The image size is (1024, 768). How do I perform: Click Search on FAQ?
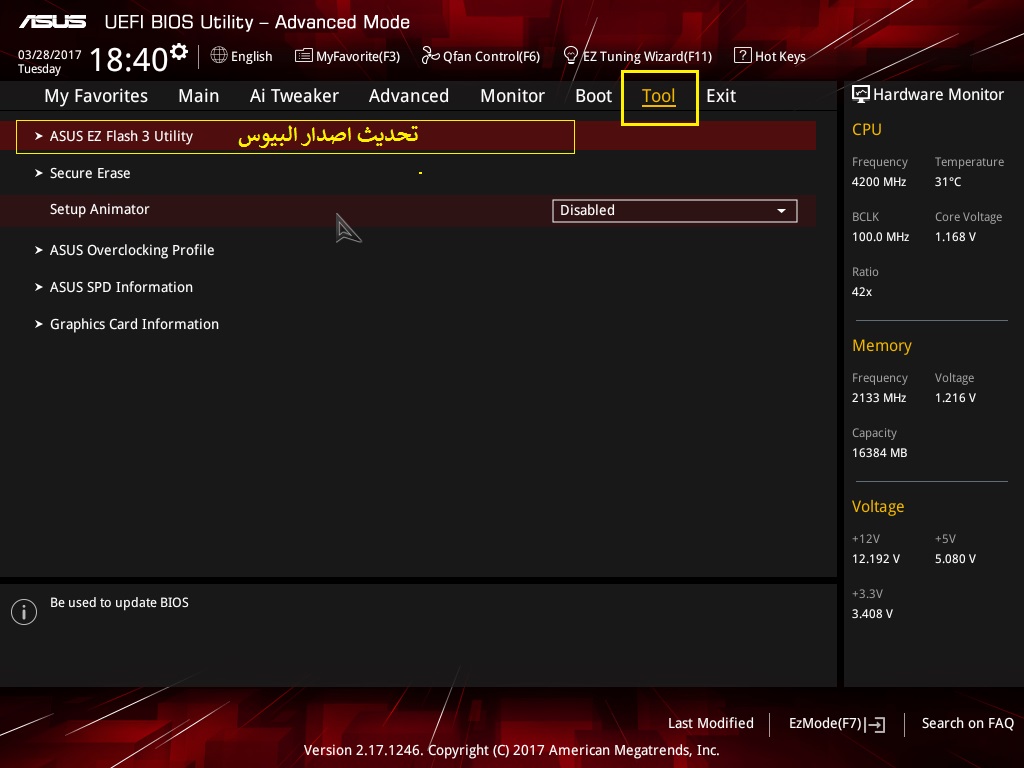pos(968,723)
